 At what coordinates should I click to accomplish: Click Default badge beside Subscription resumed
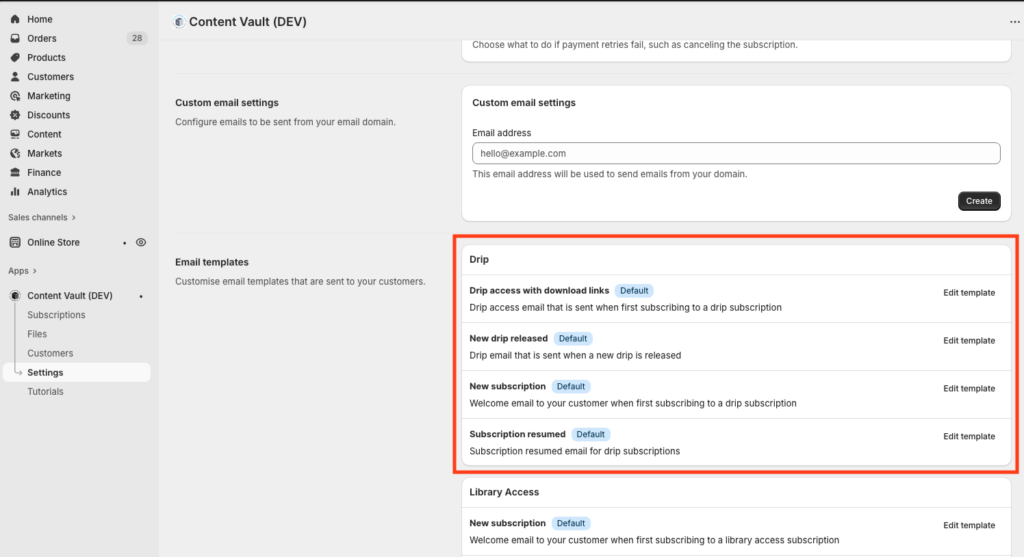pyautogui.click(x=590, y=434)
